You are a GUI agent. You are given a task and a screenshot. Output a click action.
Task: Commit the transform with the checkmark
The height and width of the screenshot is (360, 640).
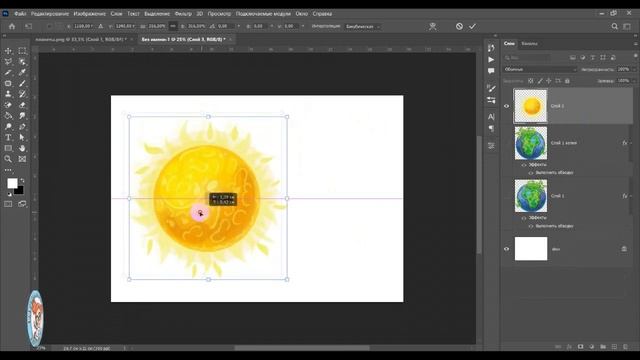tap(472, 26)
